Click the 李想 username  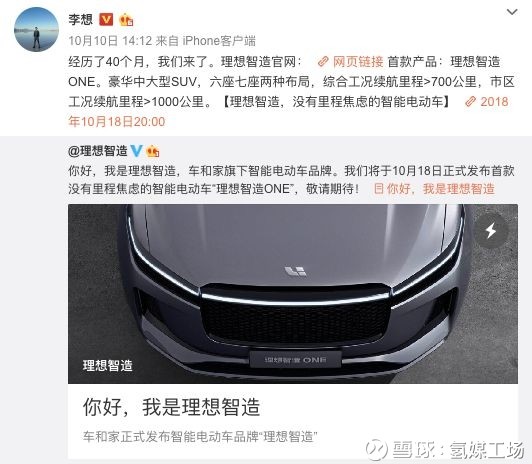click(81, 19)
